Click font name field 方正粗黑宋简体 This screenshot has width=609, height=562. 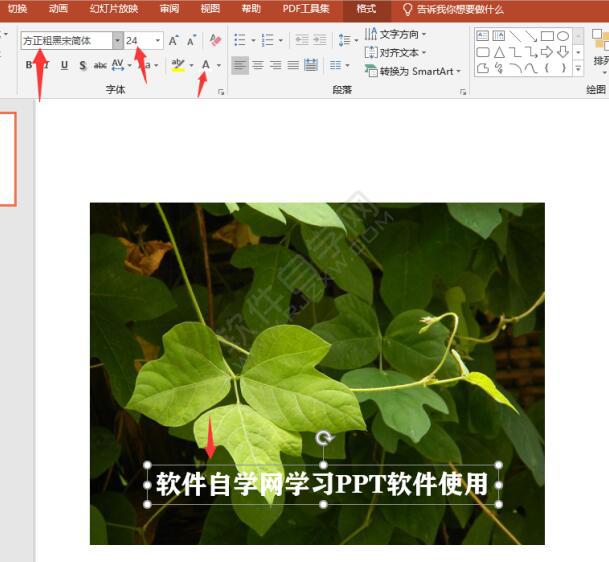coord(67,40)
